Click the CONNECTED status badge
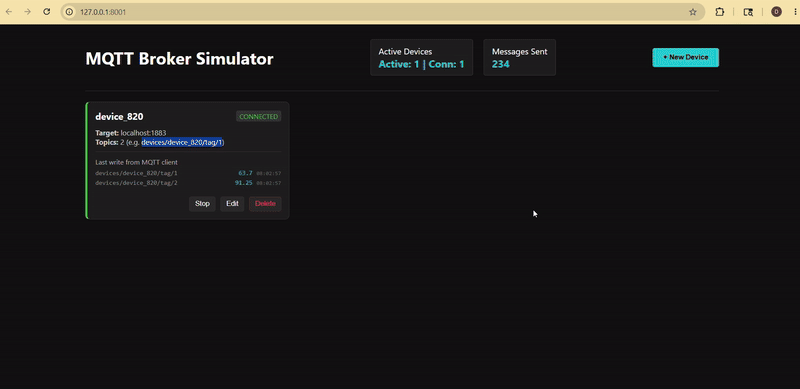This screenshot has height=389, width=800. click(259, 117)
